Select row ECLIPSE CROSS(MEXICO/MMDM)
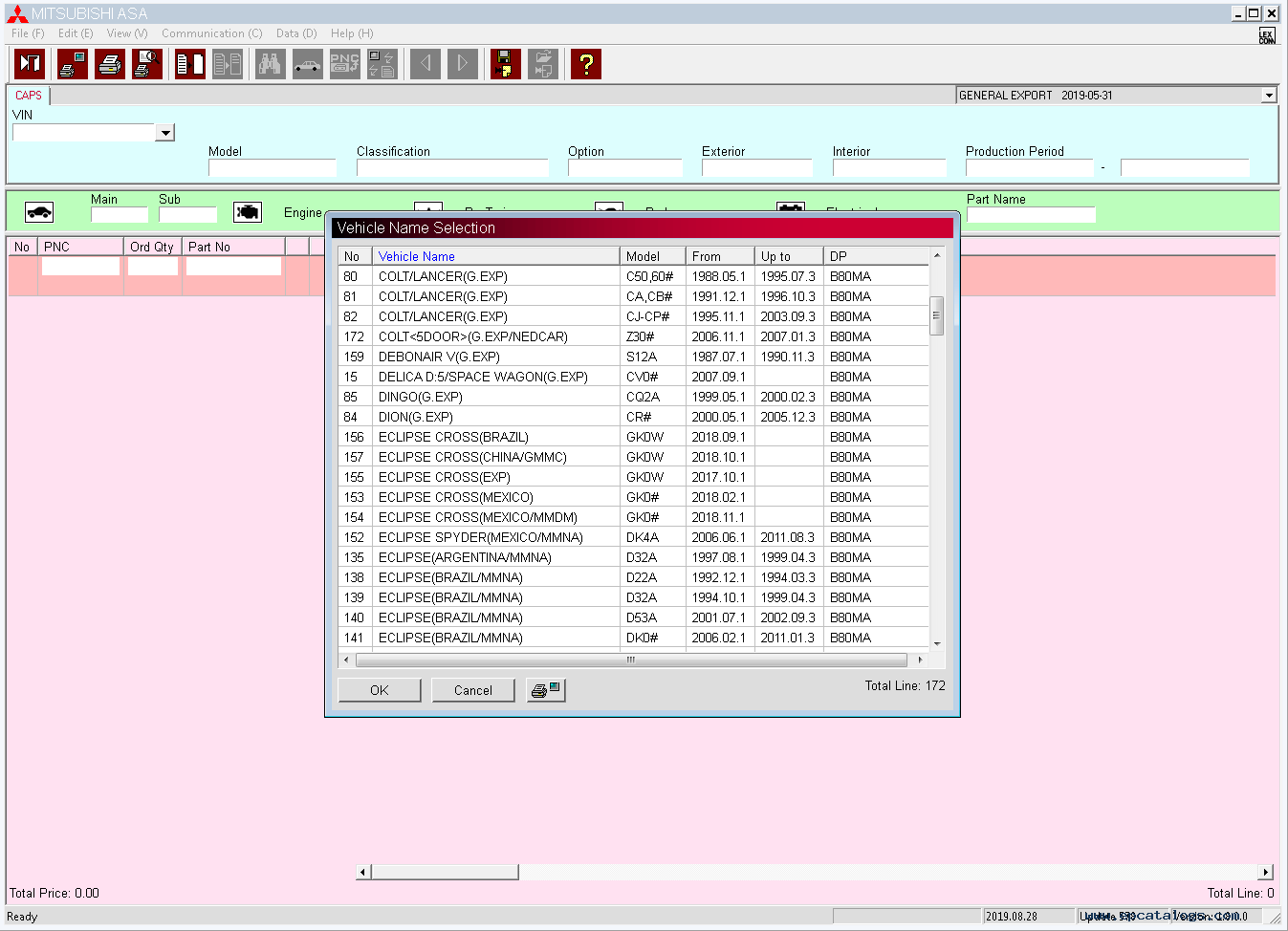The height and width of the screenshot is (931, 1288). [x=634, y=517]
